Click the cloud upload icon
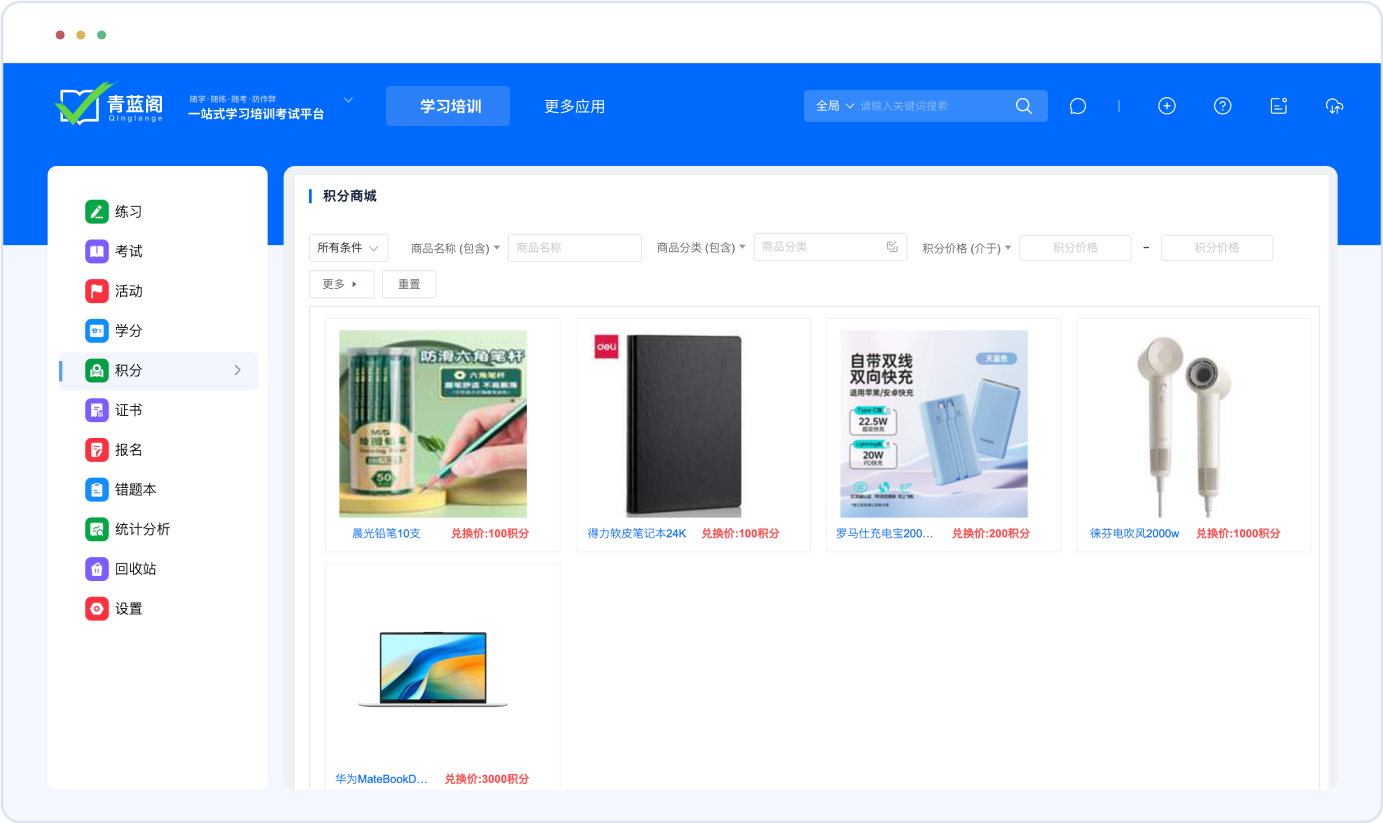 (x=1334, y=106)
